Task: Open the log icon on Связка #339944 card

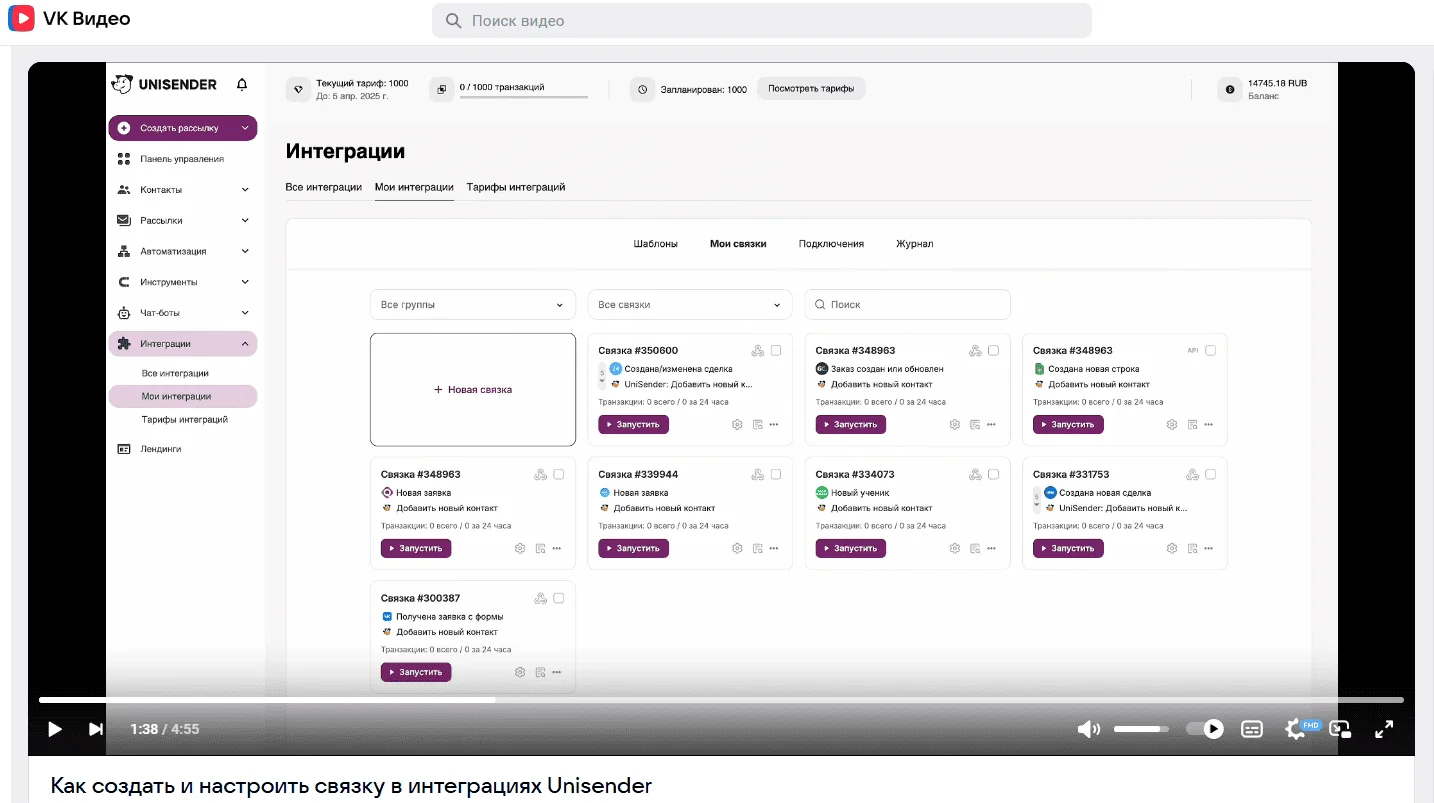Action: [757, 548]
